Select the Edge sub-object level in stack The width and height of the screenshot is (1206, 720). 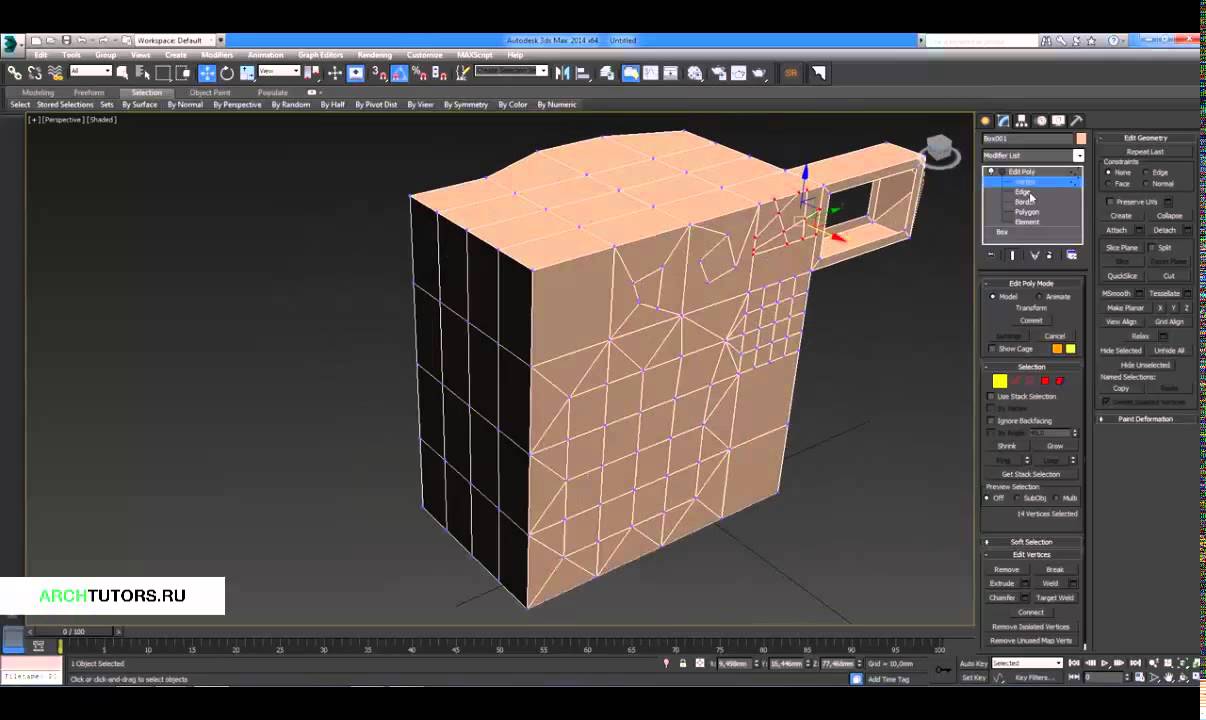[x=1022, y=192]
